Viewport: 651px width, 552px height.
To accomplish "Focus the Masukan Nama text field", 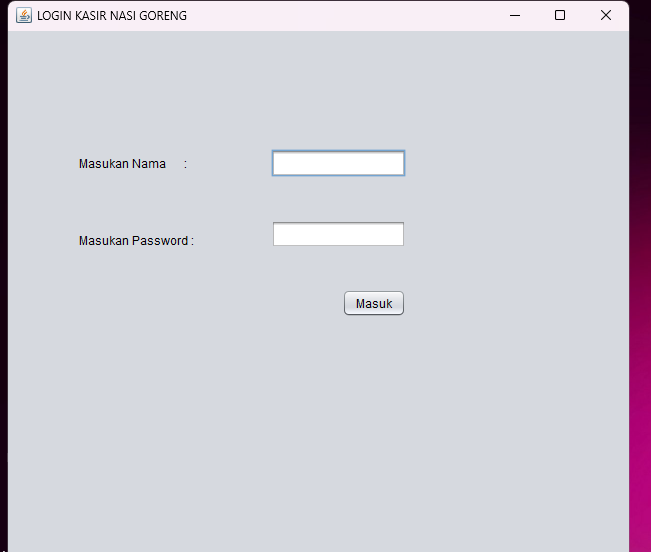I will click(338, 163).
